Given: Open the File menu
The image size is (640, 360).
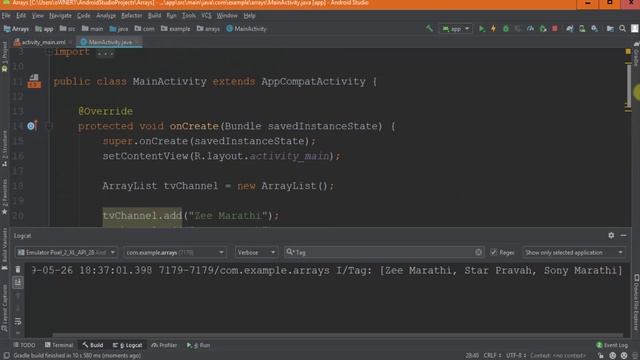Looking at the screenshot, I should click(6, 16).
